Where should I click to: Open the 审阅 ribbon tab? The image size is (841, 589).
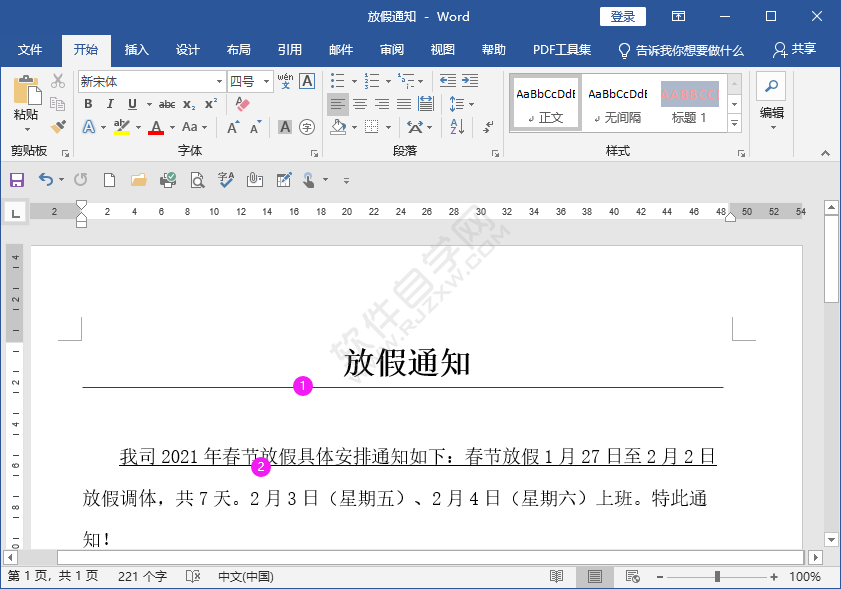point(391,49)
